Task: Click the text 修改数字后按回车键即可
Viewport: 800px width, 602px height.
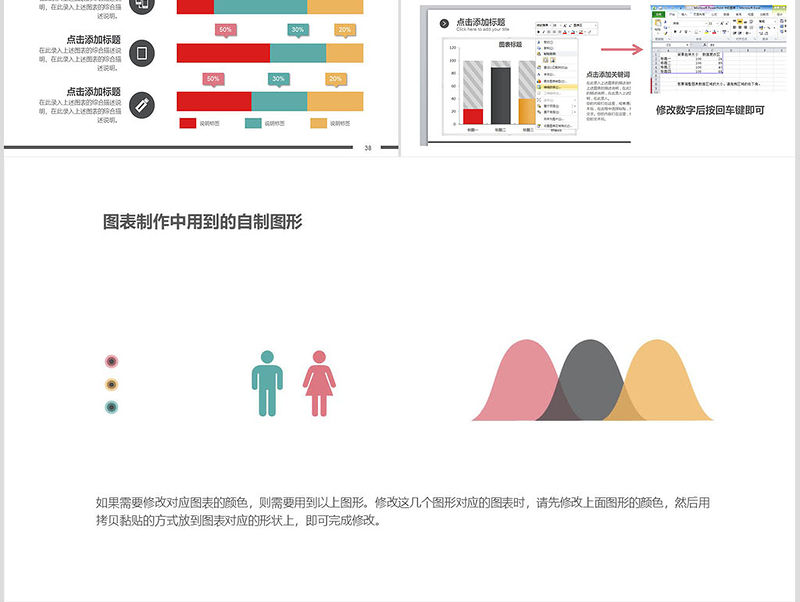Action: pos(710,111)
